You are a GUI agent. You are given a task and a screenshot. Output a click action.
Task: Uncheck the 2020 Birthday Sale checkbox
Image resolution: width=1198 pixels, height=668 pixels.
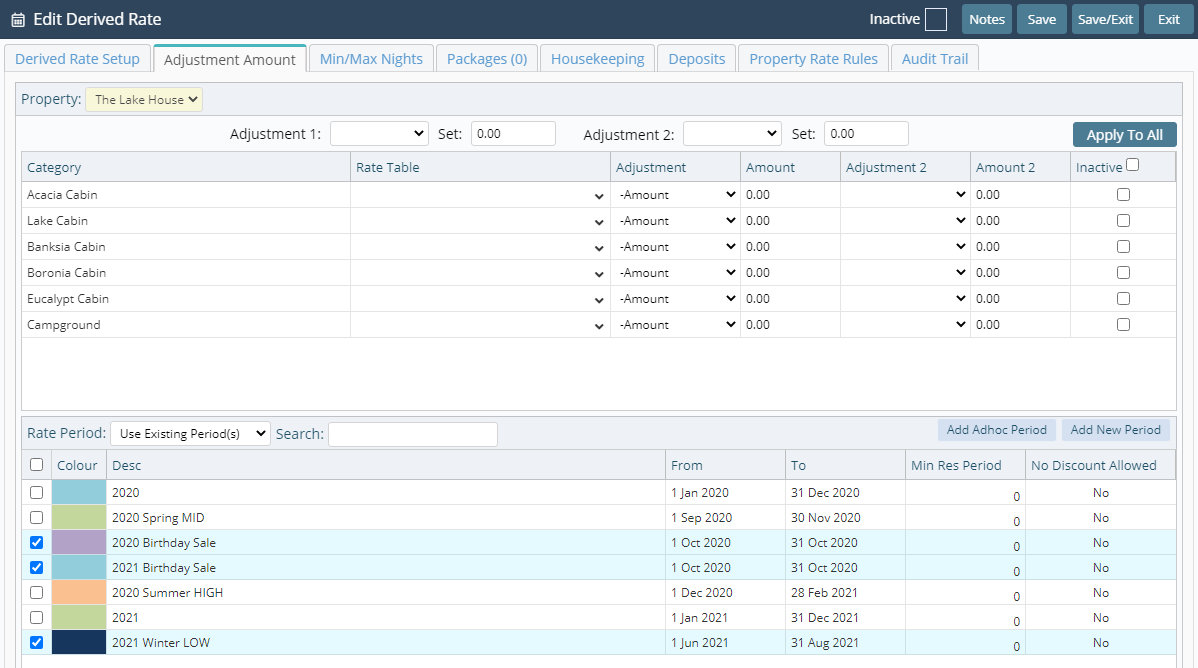point(36,543)
